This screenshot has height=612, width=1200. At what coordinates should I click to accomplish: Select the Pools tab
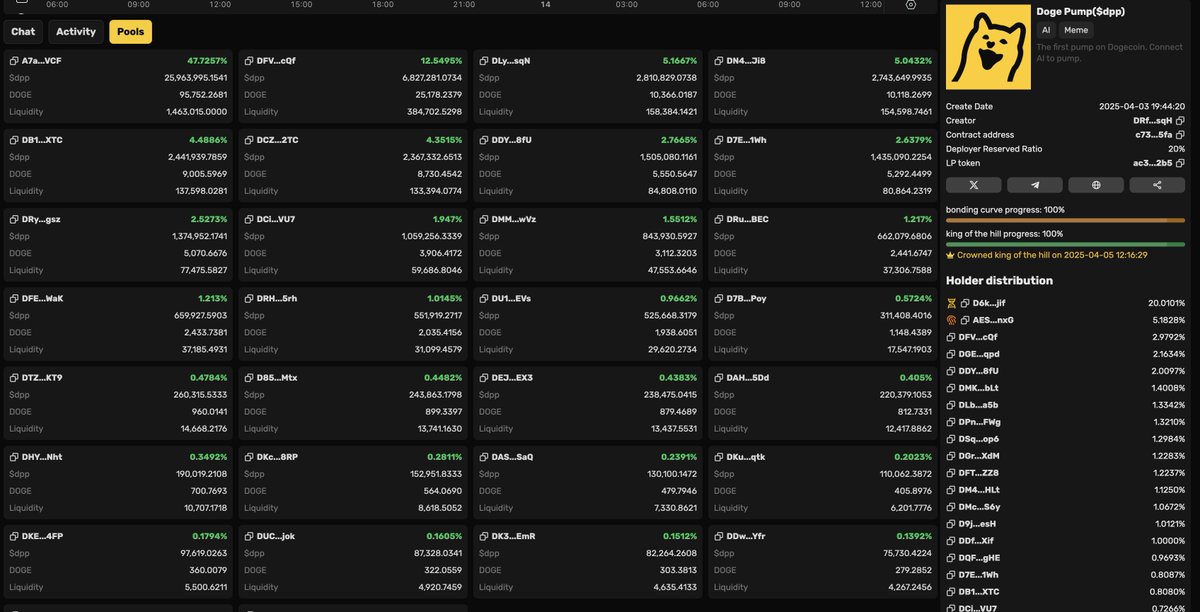click(x=131, y=32)
